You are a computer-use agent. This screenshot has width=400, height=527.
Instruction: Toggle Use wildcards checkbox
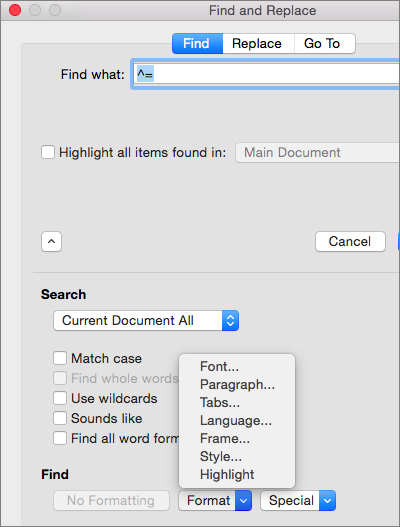60,398
